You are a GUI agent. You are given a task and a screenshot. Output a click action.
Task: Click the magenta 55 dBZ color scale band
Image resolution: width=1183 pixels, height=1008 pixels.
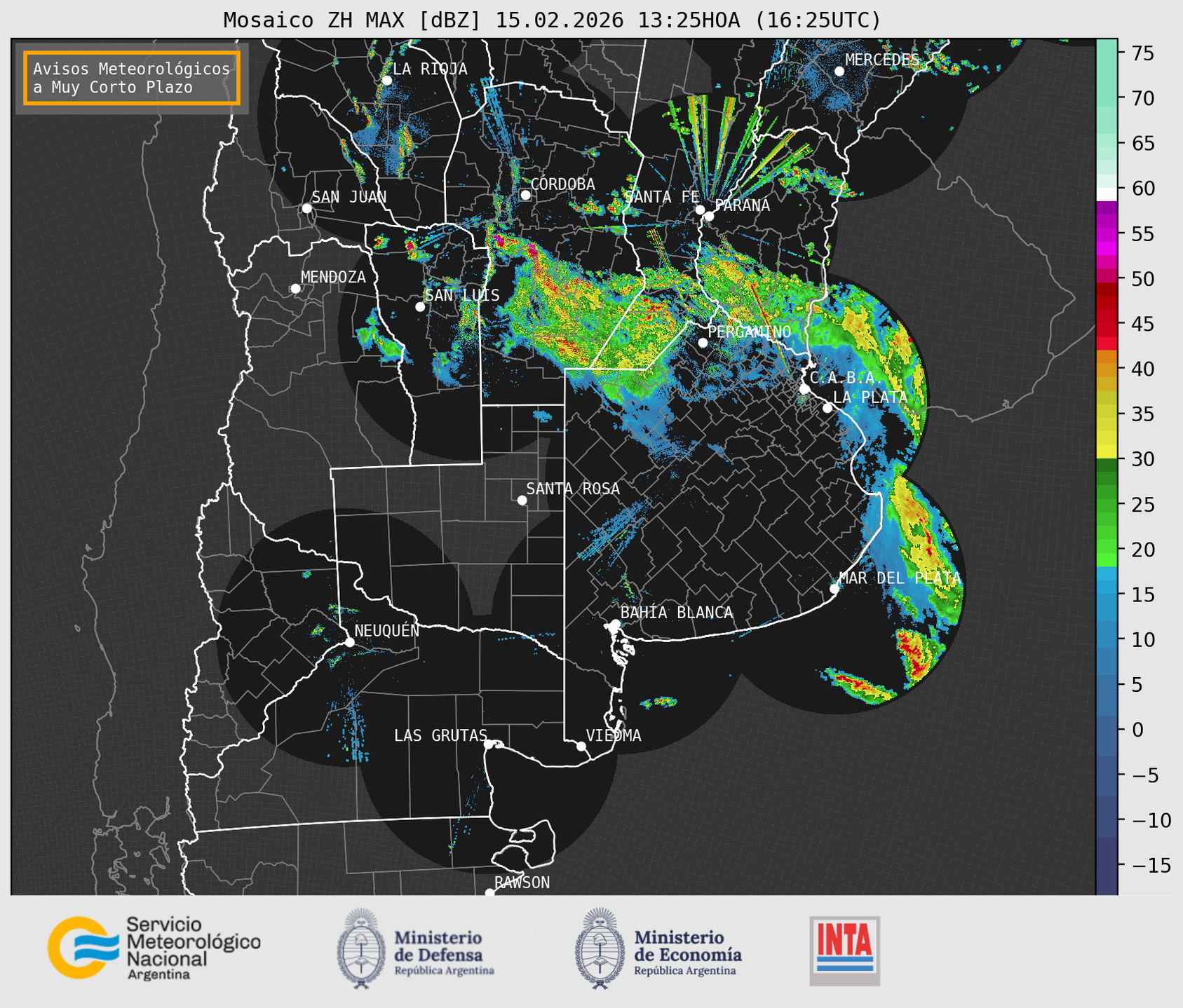point(1107,234)
